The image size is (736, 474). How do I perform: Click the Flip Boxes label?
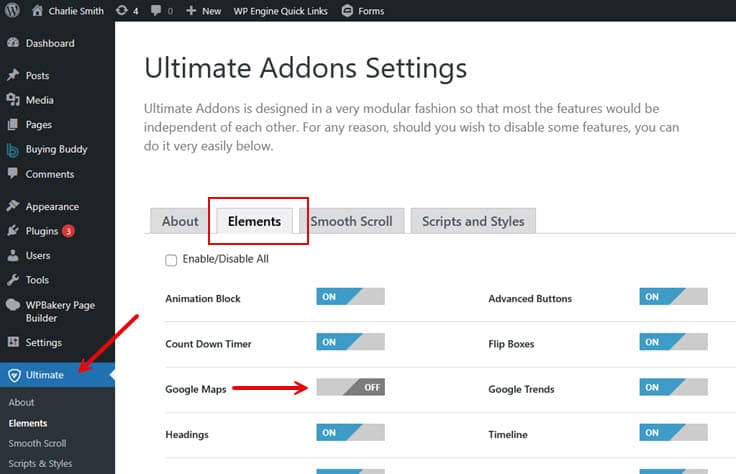511,344
